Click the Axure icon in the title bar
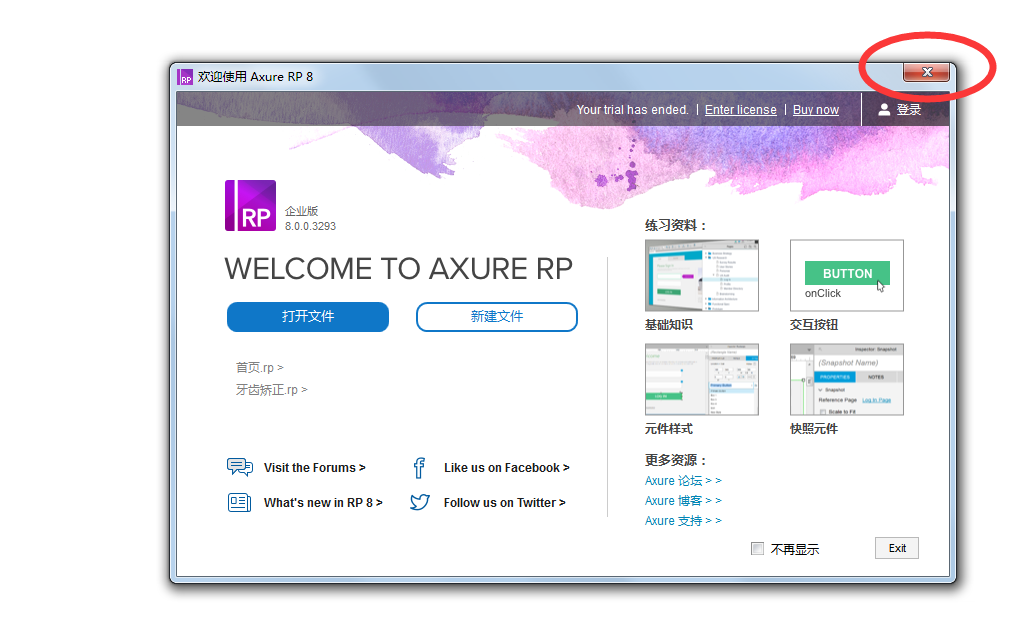This screenshot has height=642, width=1025. [x=186, y=77]
